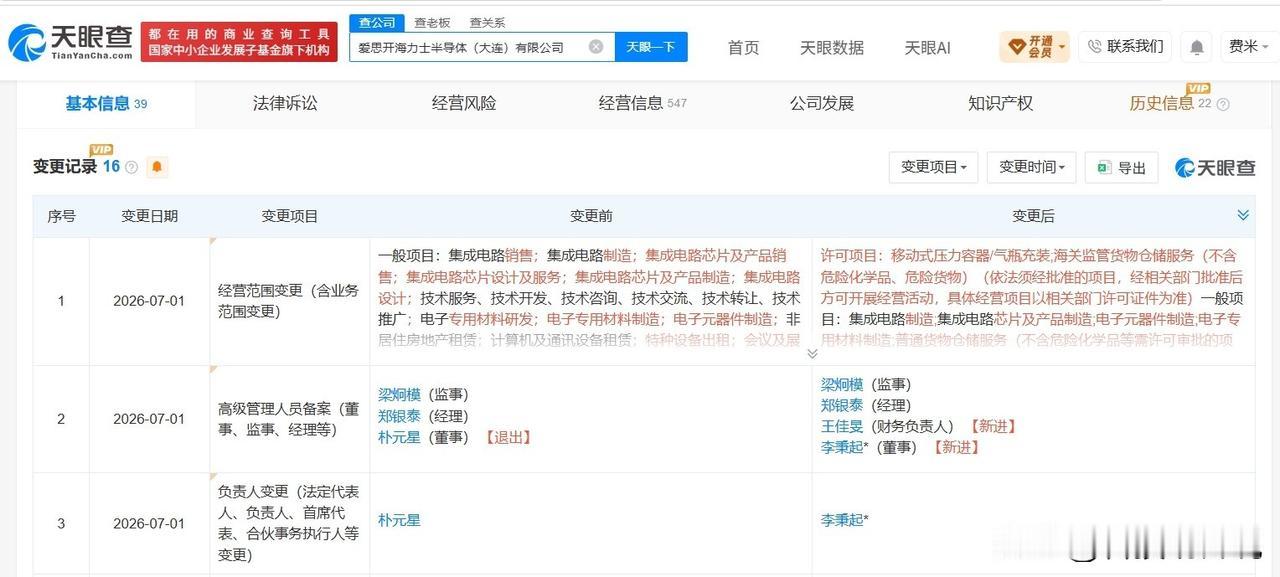Click the 变更前 column header
The height and width of the screenshot is (577, 1280).
click(591, 216)
